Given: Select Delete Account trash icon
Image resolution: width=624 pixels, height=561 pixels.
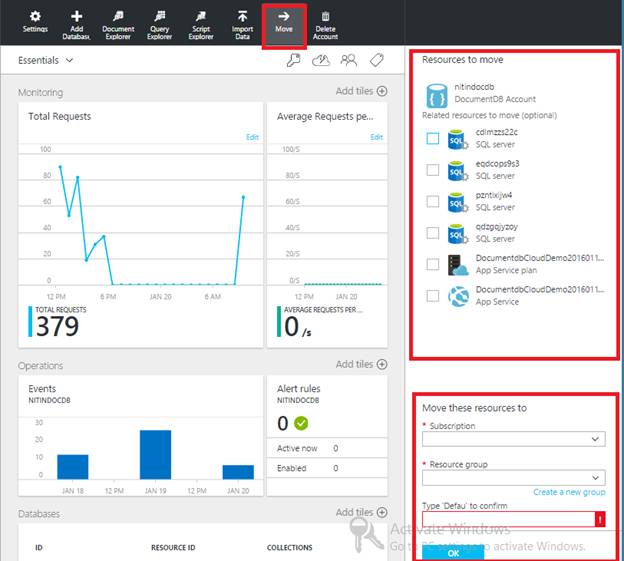Looking at the screenshot, I should (x=325, y=16).
